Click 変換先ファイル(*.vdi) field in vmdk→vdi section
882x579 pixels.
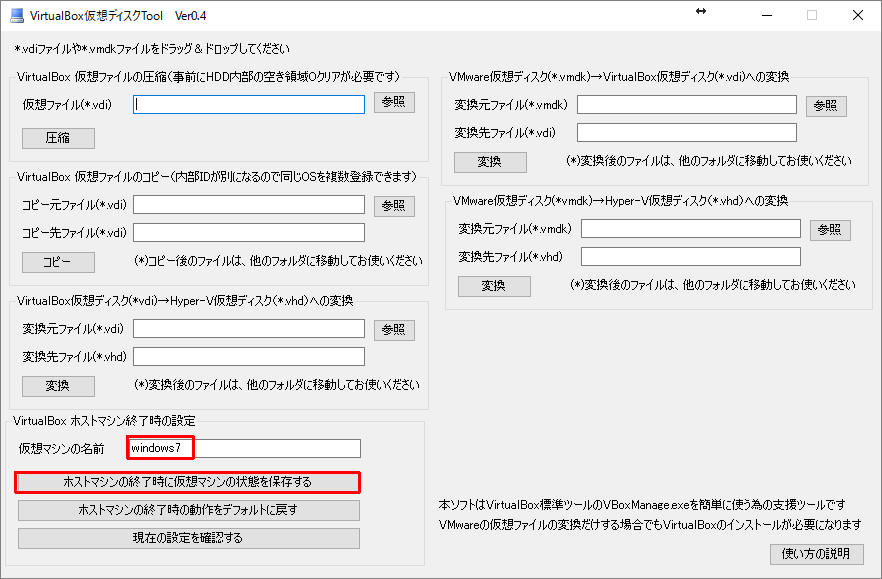coord(687,132)
